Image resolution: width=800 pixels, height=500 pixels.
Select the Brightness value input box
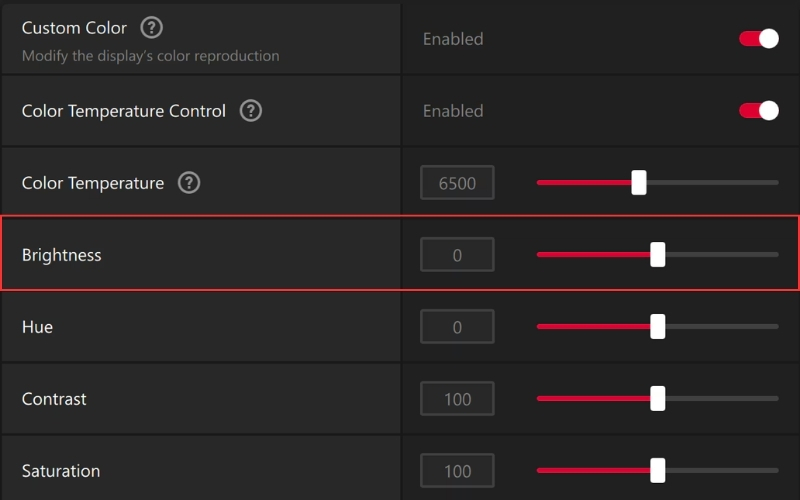(457, 255)
